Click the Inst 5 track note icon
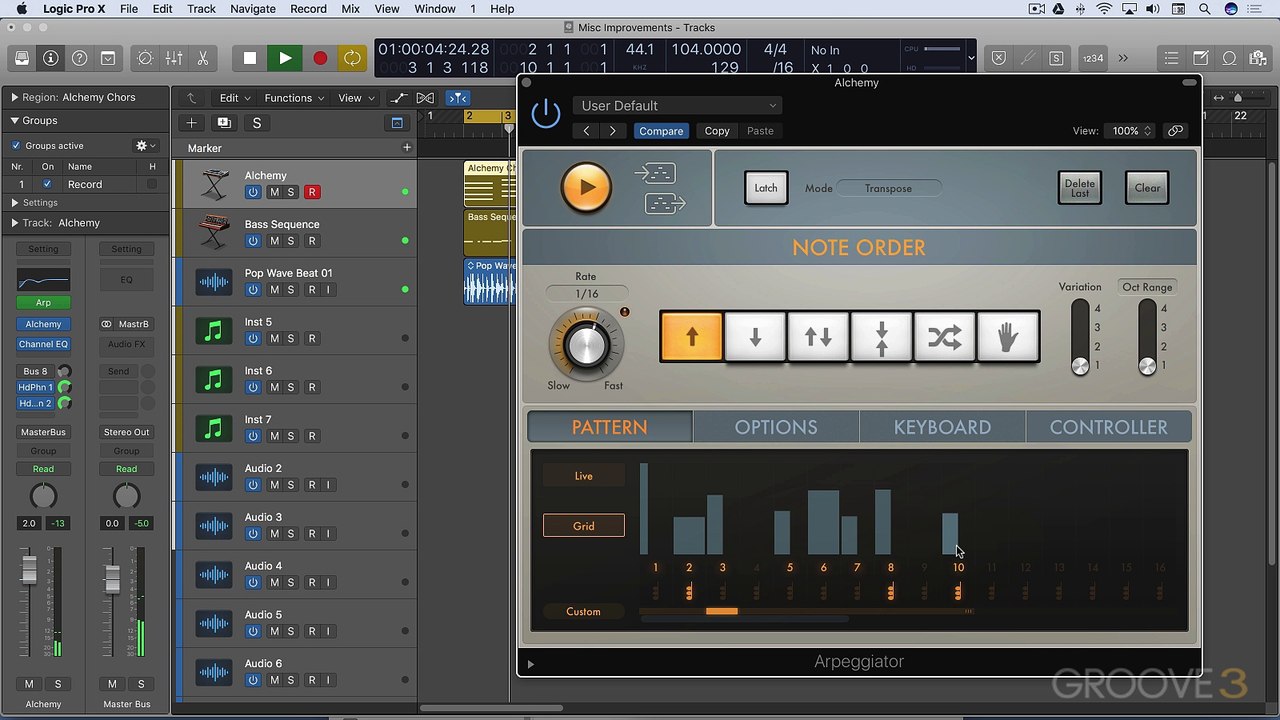Image resolution: width=1280 pixels, height=720 pixels. (x=214, y=331)
